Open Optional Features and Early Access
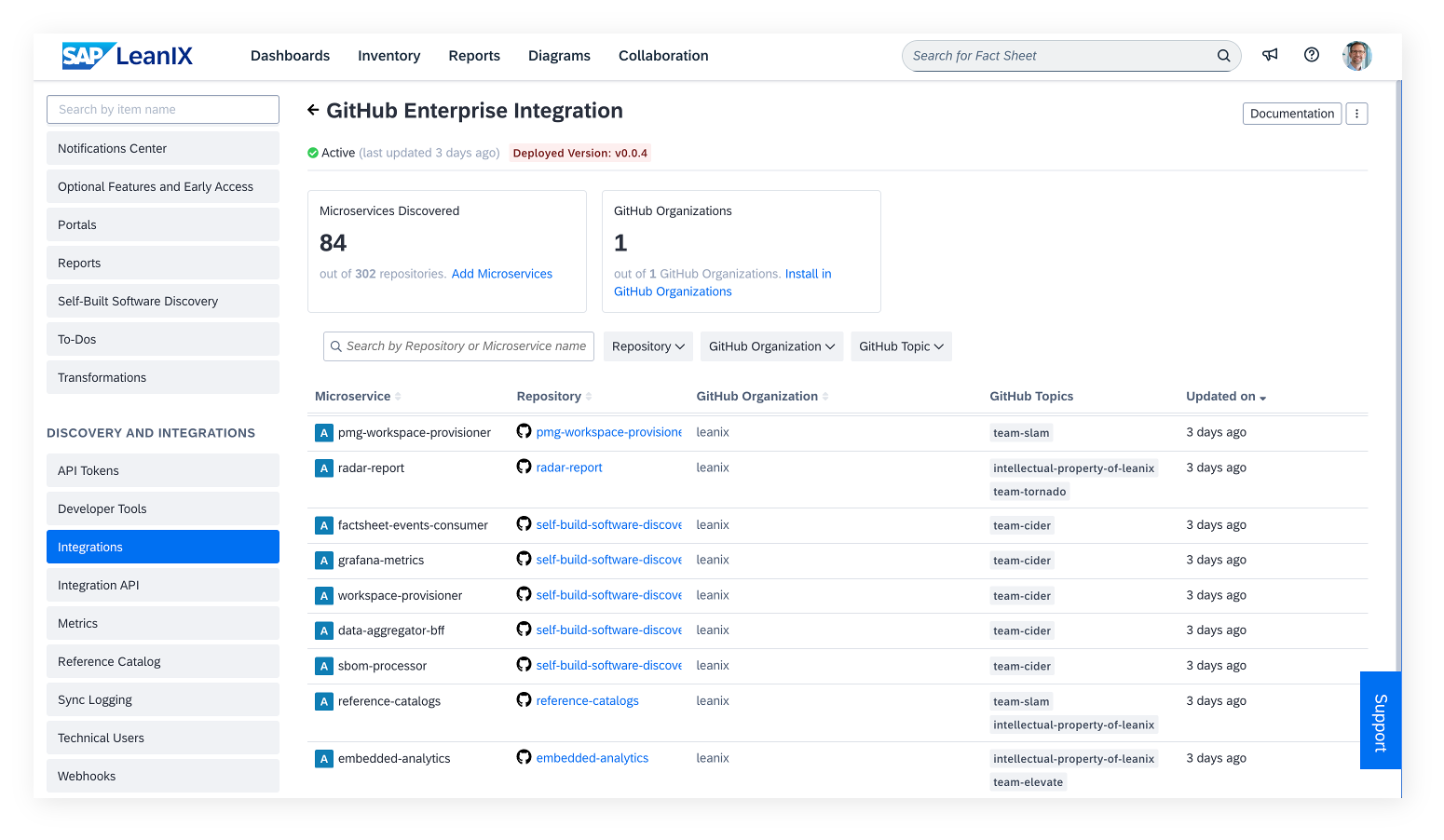 pos(163,186)
